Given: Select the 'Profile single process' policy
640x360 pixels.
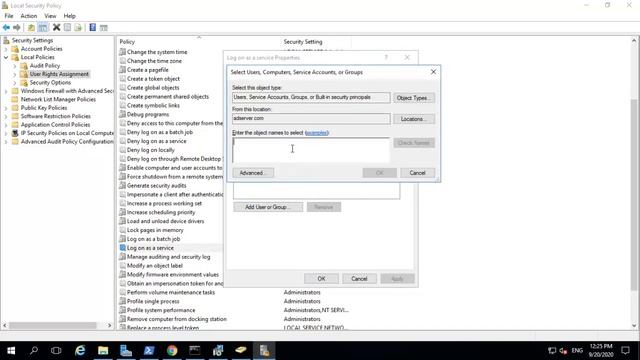Looking at the screenshot, I should point(153,301).
